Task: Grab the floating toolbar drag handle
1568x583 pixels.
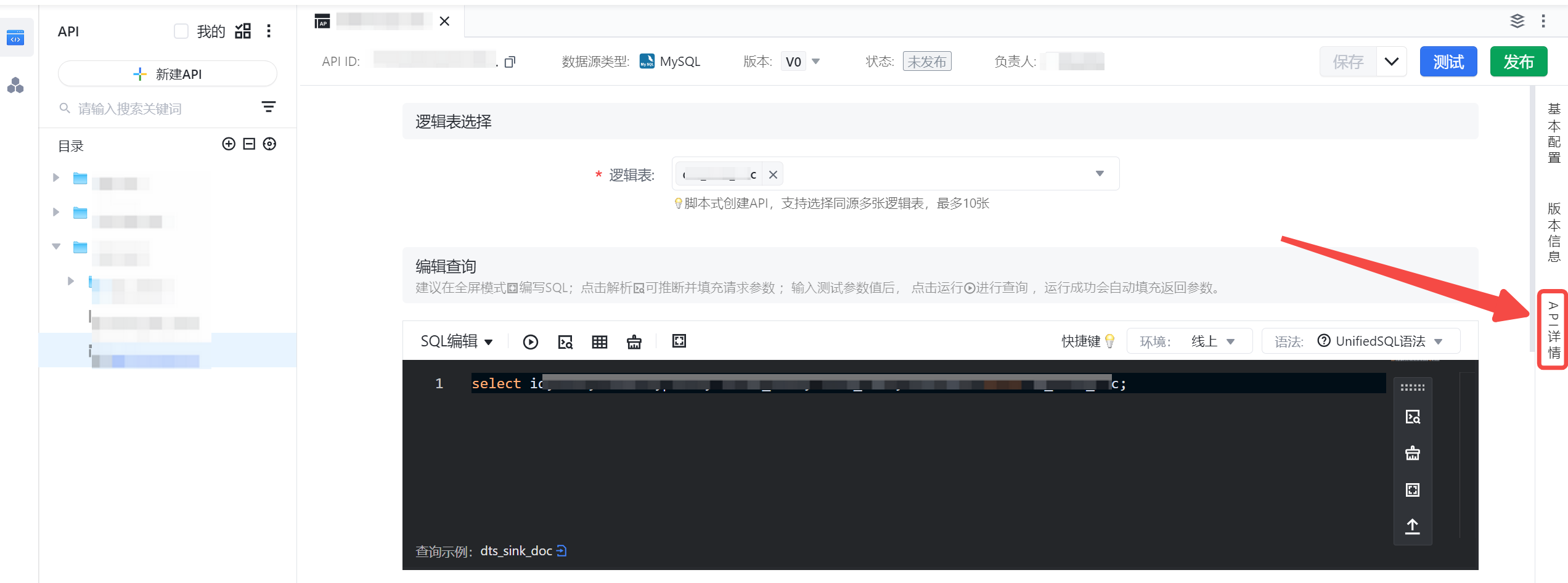Action: click(1413, 388)
